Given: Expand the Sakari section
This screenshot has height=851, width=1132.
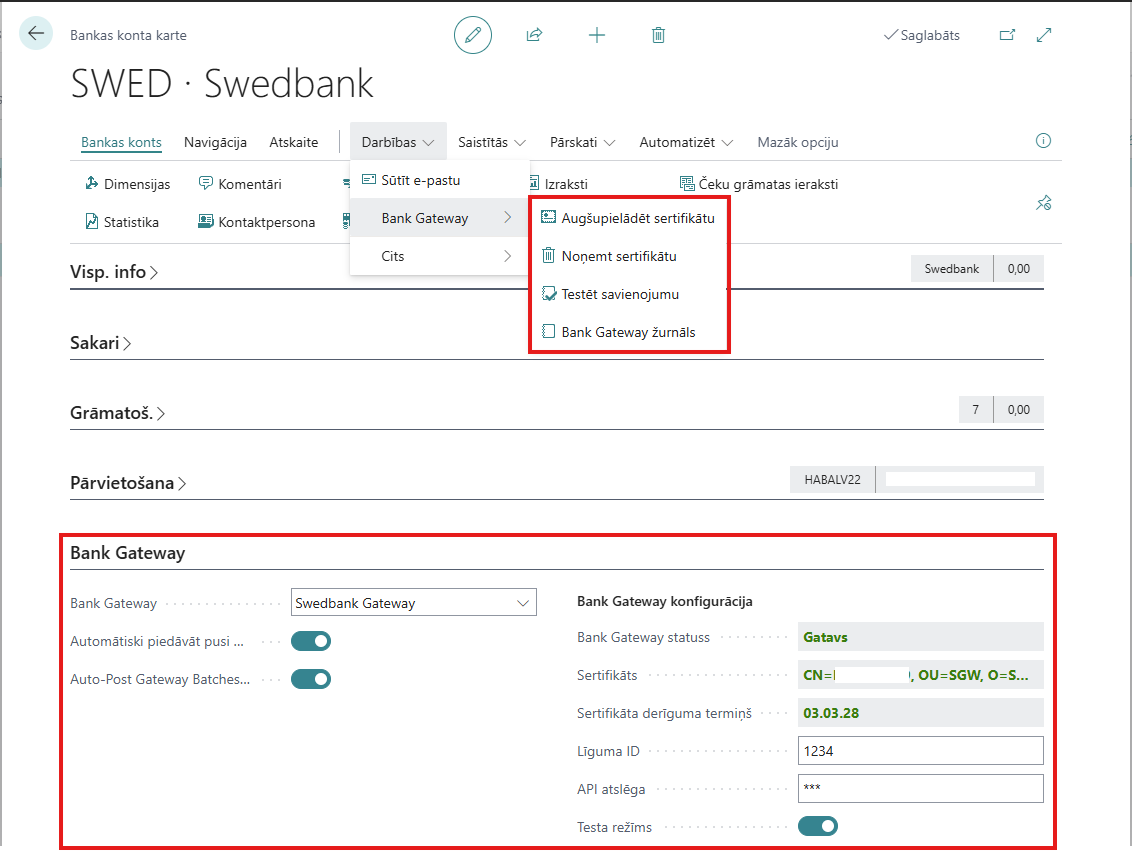Looking at the screenshot, I should click(x=100, y=343).
